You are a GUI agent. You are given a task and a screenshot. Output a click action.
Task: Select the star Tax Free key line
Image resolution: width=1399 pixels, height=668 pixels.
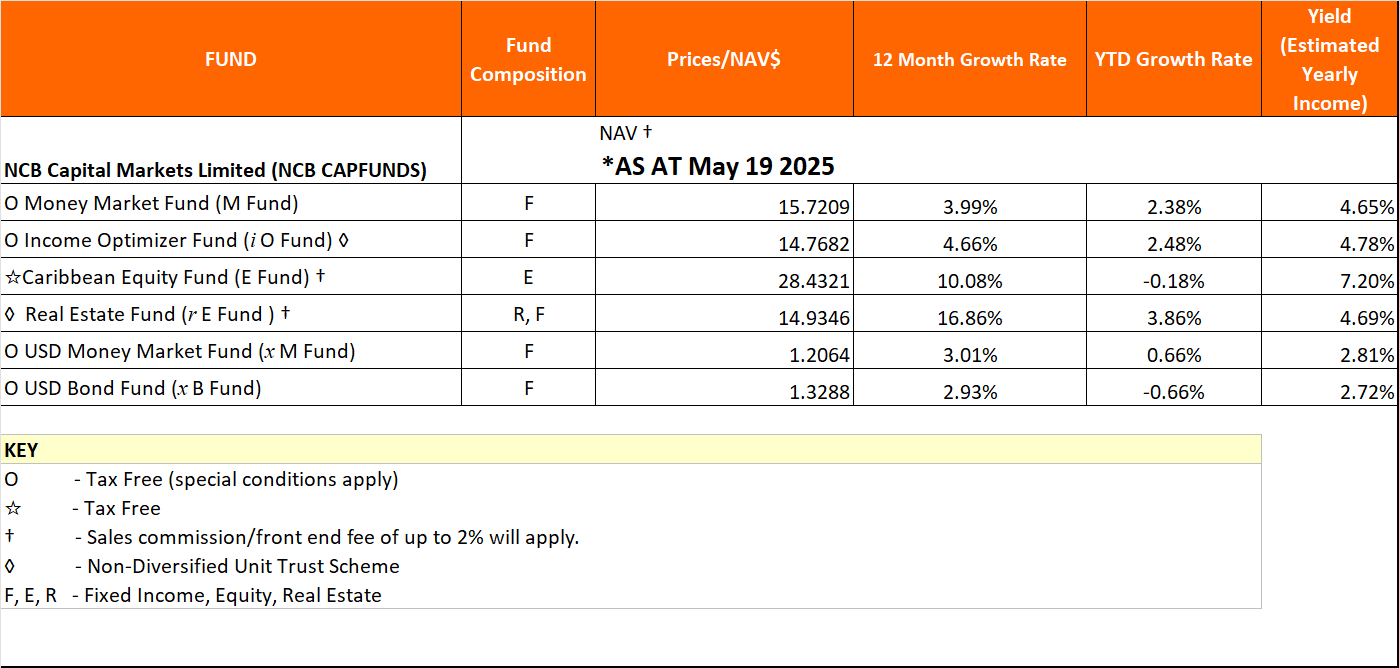[x=83, y=508]
